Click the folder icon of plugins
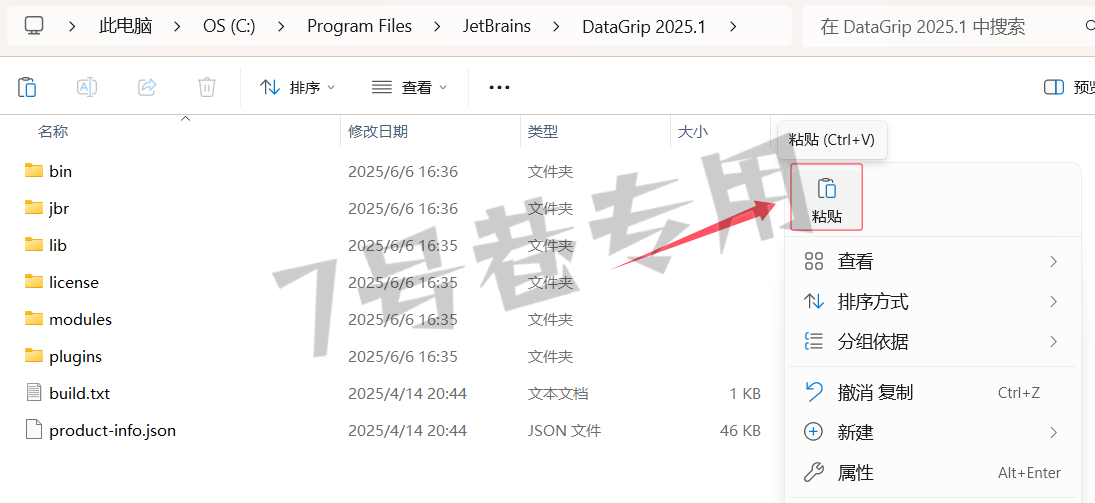This screenshot has height=503, width=1095. pos(34,356)
